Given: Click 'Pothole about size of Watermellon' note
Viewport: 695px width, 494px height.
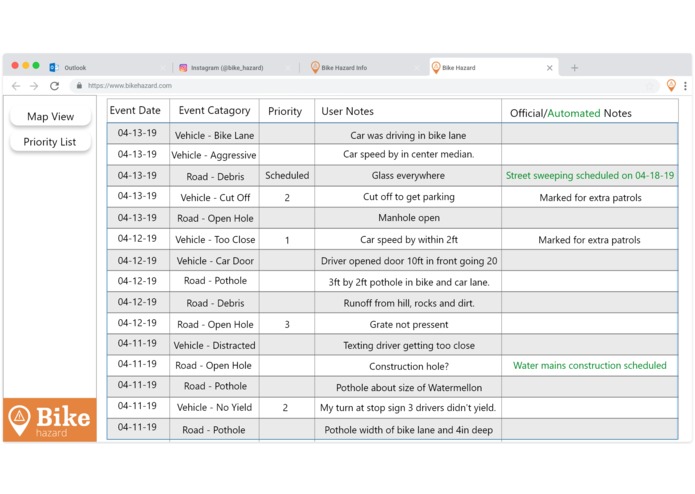Looking at the screenshot, I should click(x=409, y=388).
